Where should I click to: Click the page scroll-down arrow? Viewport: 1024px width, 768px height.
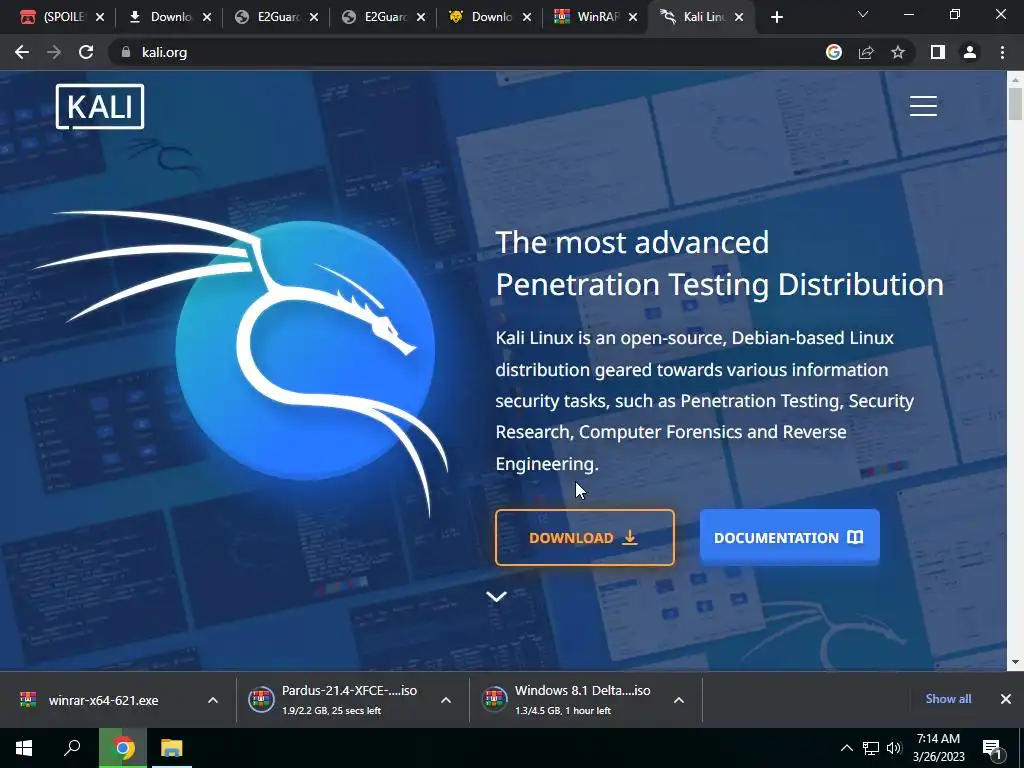1015,662
